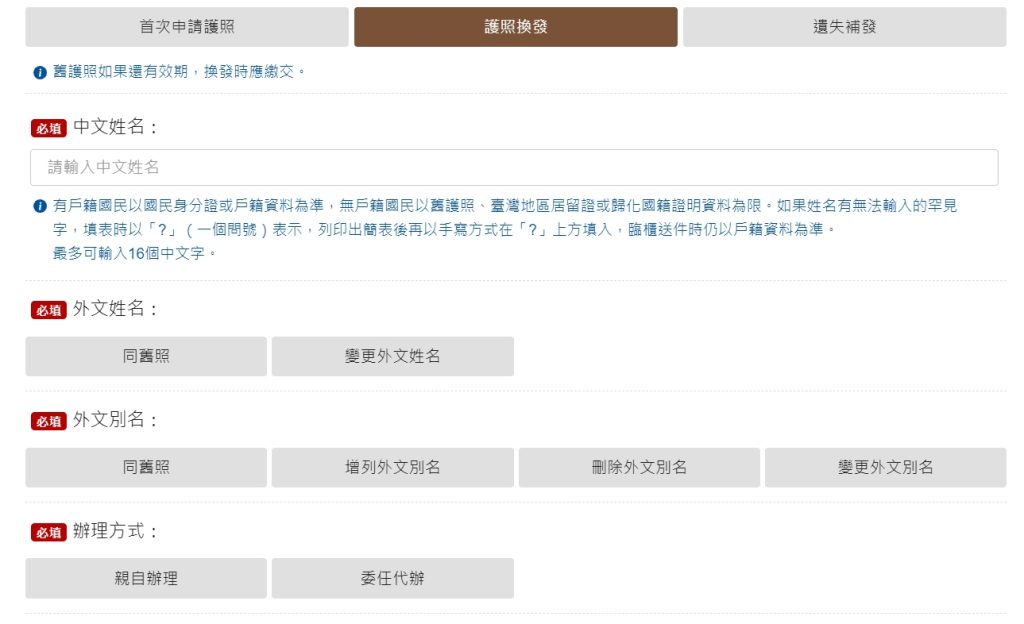Switch to the 首次申請護照 tab
Screen dimensions: 1024x624
pyautogui.click(x=187, y=27)
